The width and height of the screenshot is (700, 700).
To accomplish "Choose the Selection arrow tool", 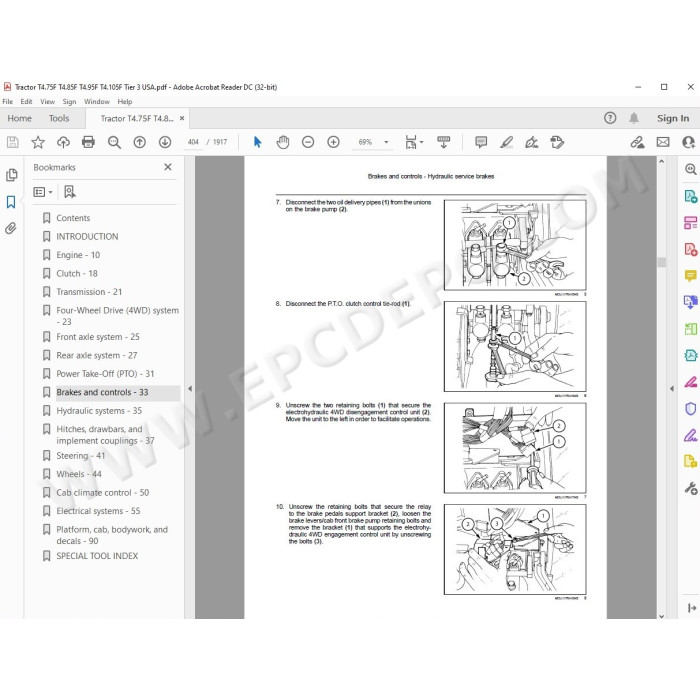I will pyautogui.click(x=257, y=142).
